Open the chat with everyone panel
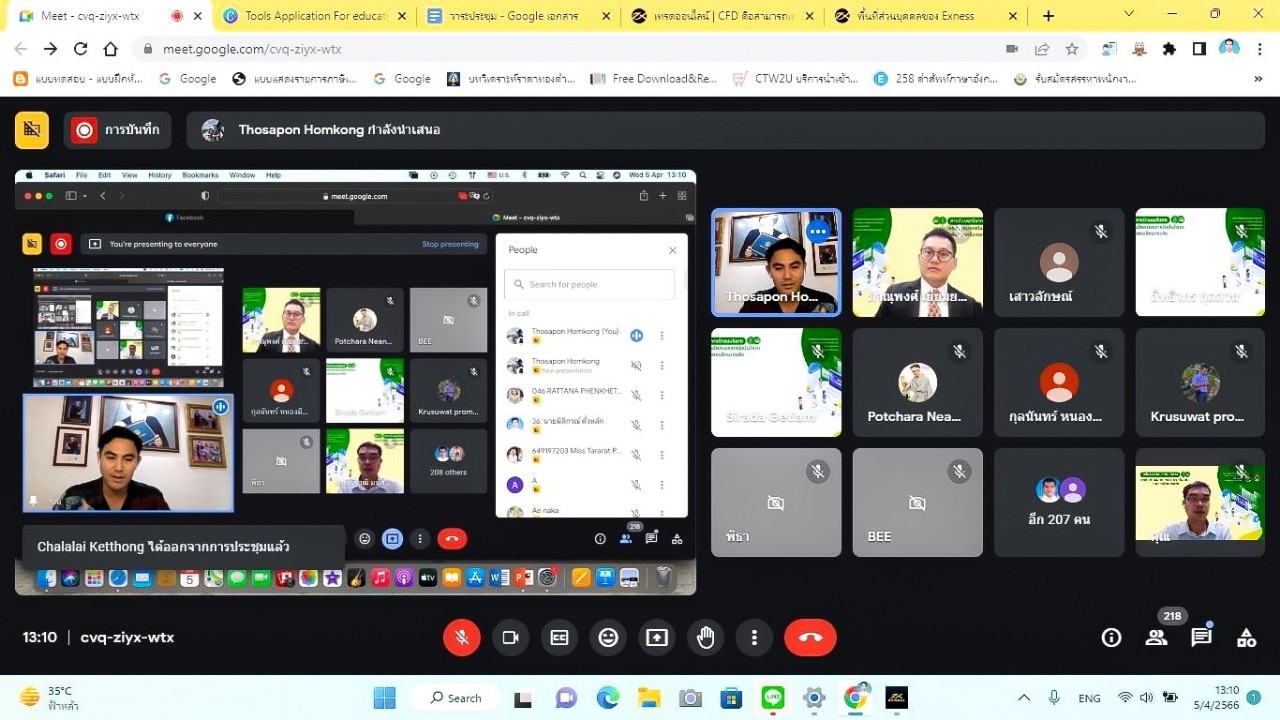The height and width of the screenshot is (720, 1280). (1201, 637)
